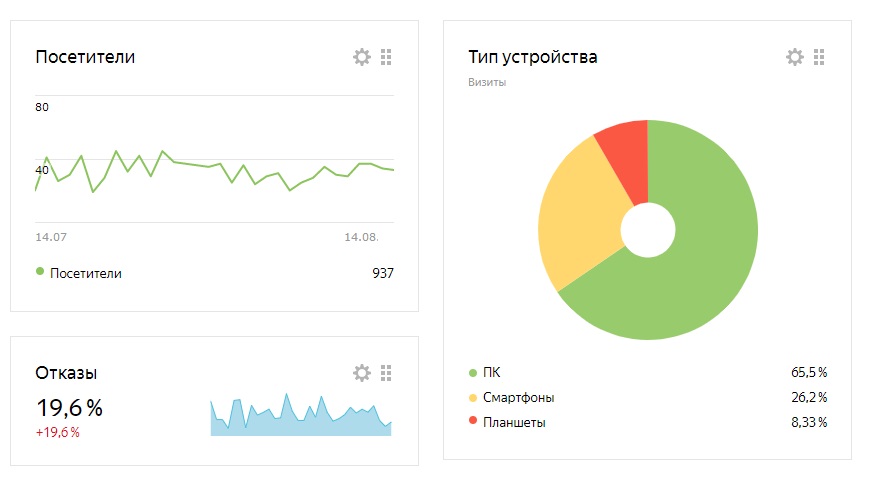The width and height of the screenshot is (871, 482).
Task: Toggle the Посетители legend series
Action: tap(85, 273)
